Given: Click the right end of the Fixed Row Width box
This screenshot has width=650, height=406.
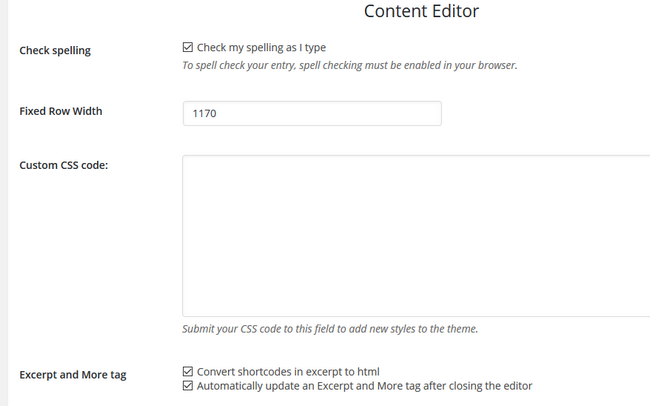Looking at the screenshot, I should 437,113.
